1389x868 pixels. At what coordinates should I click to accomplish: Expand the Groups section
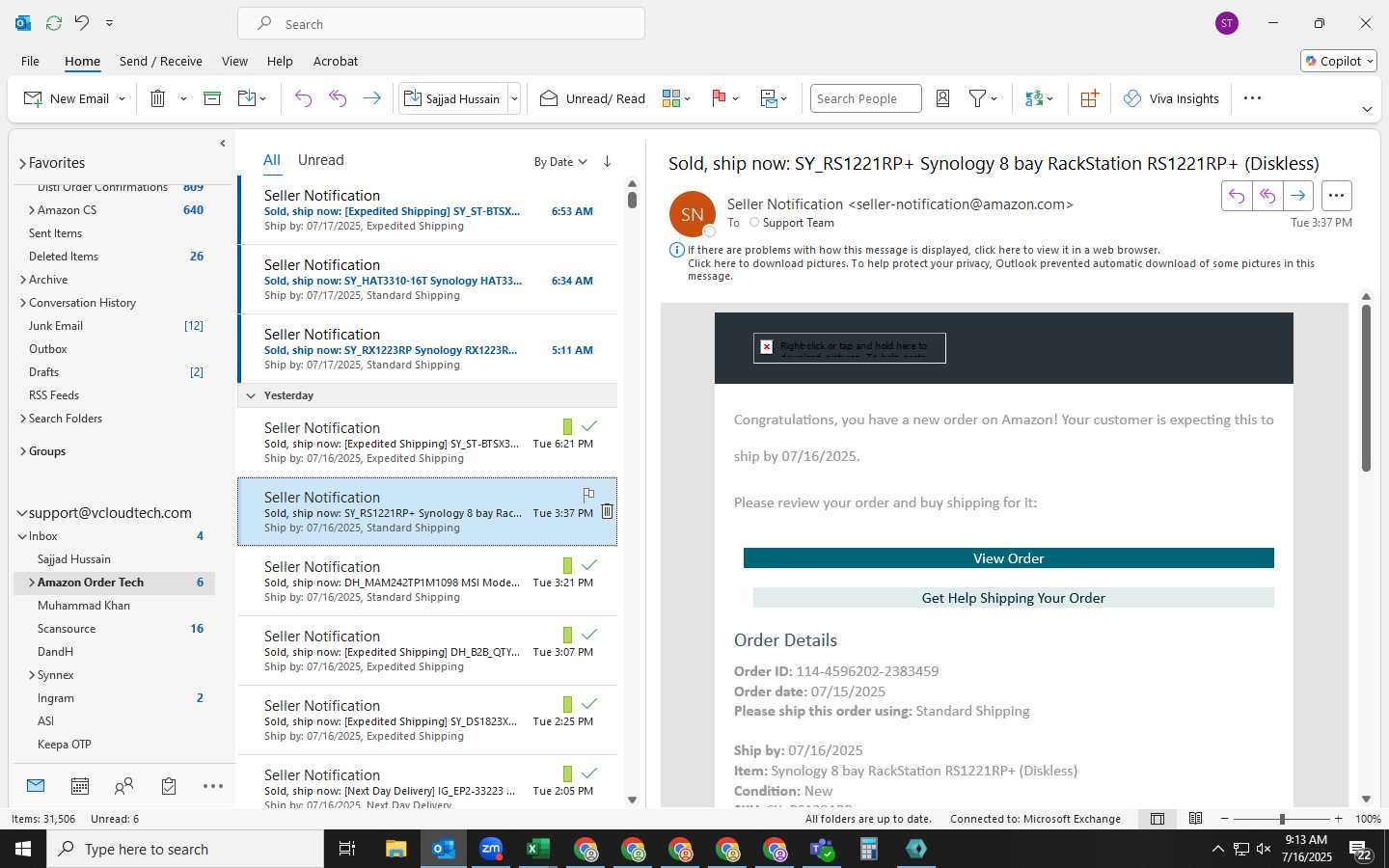point(22,451)
